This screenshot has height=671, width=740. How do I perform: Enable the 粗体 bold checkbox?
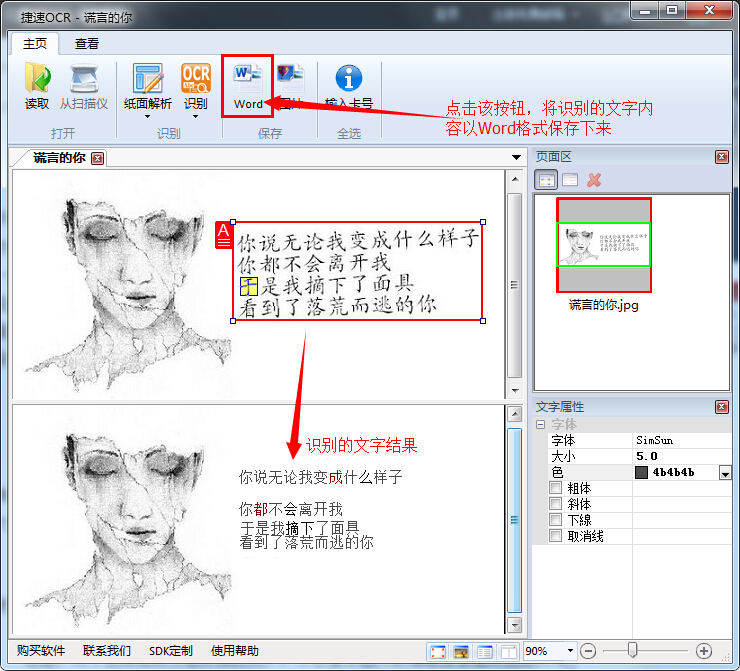555,487
